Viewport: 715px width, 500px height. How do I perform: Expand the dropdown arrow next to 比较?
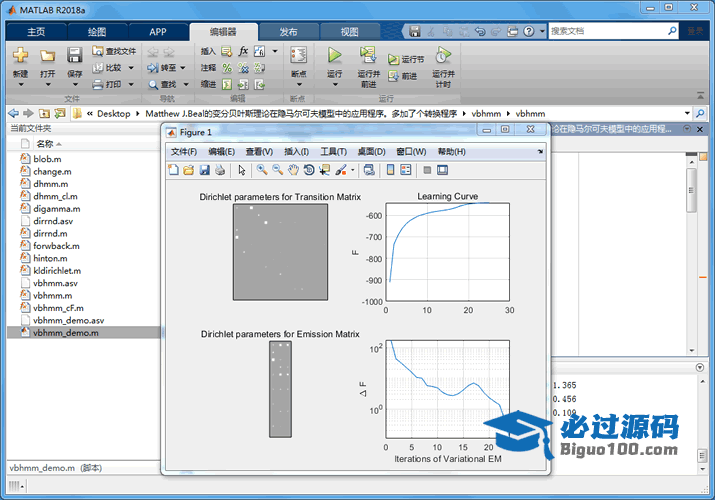tap(131, 68)
